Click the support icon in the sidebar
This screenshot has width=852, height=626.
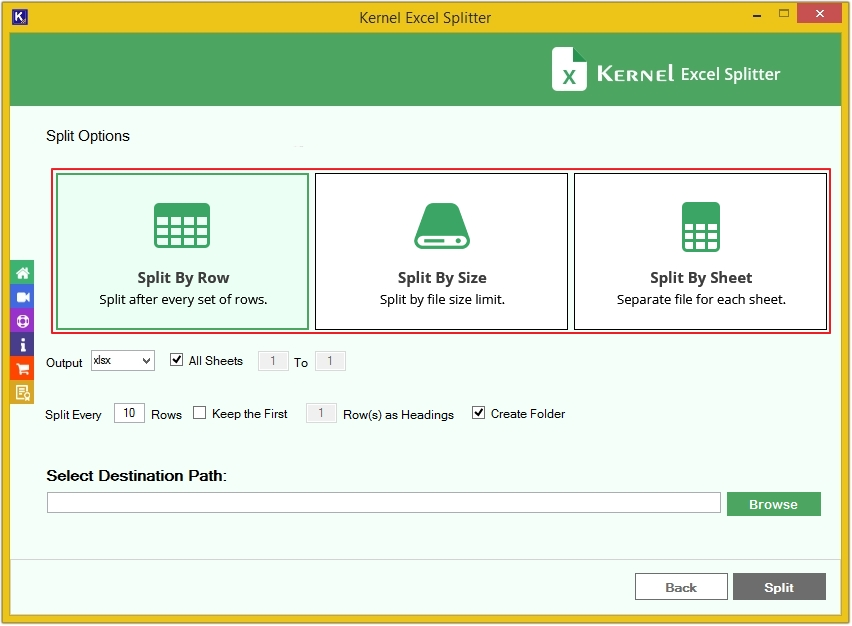[x=21, y=321]
